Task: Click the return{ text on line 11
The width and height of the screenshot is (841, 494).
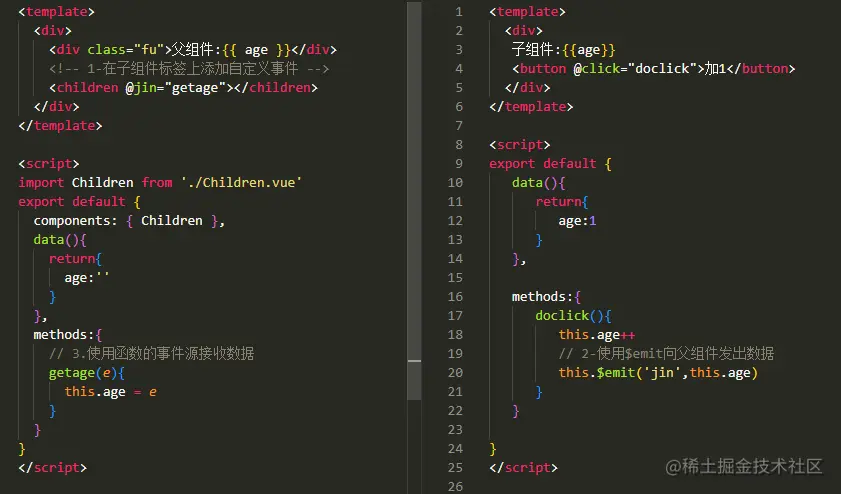Action: click(x=562, y=202)
